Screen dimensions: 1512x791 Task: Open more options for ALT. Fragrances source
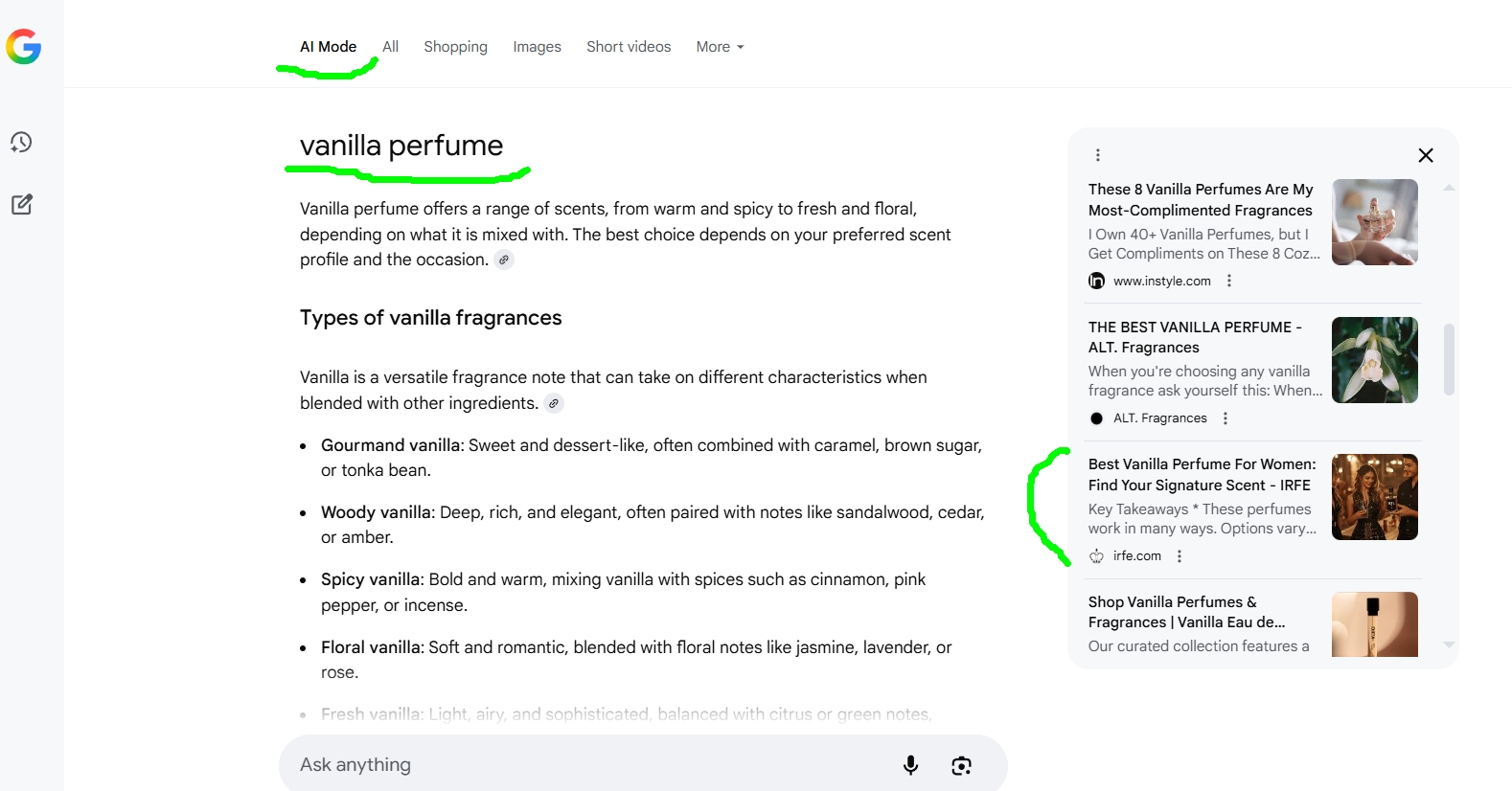pos(1226,418)
